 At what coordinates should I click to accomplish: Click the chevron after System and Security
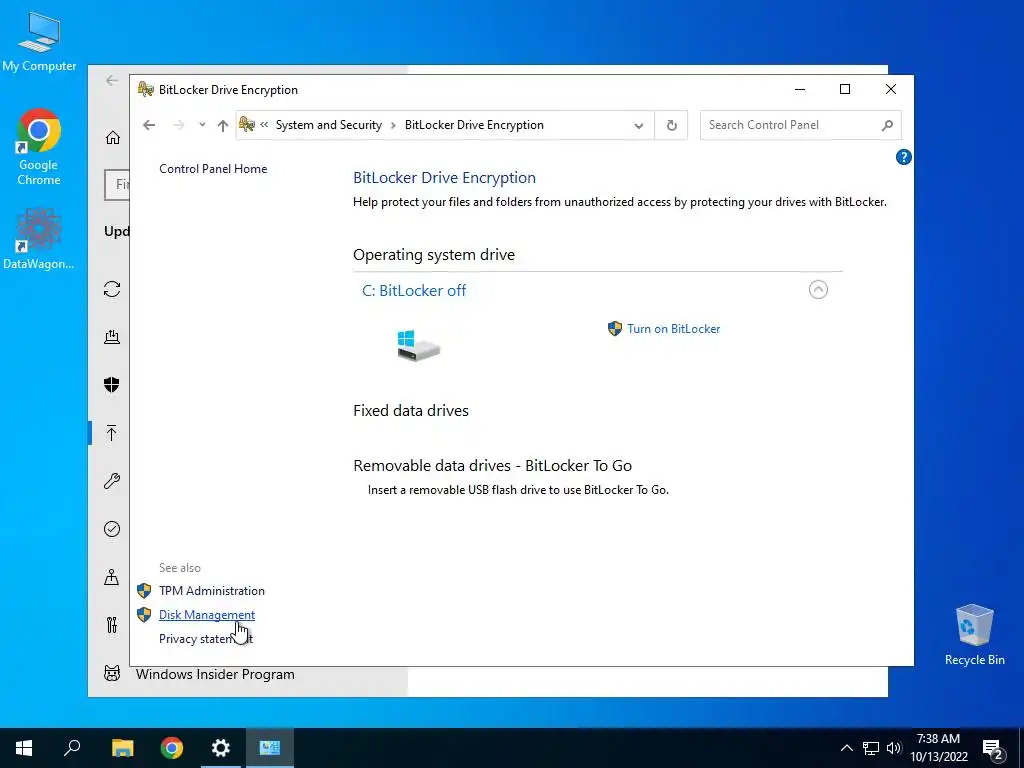(x=393, y=125)
